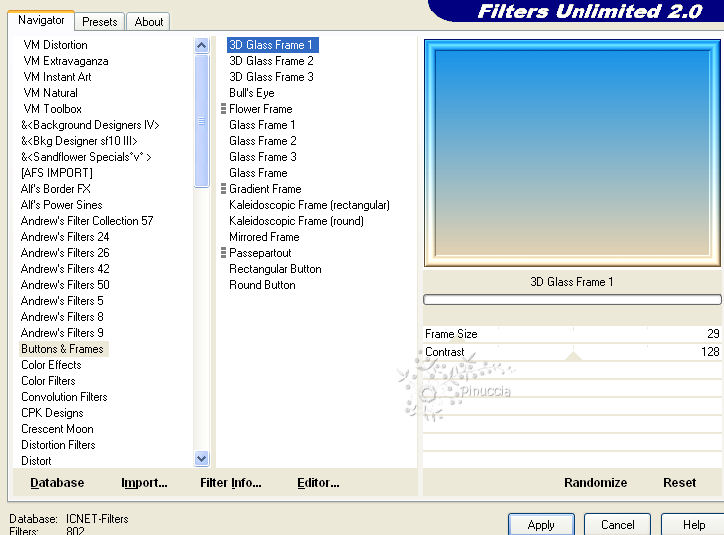The image size is (724, 535).
Task: Click the category list scroll-up arrow
Action: click(x=201, y=45)
